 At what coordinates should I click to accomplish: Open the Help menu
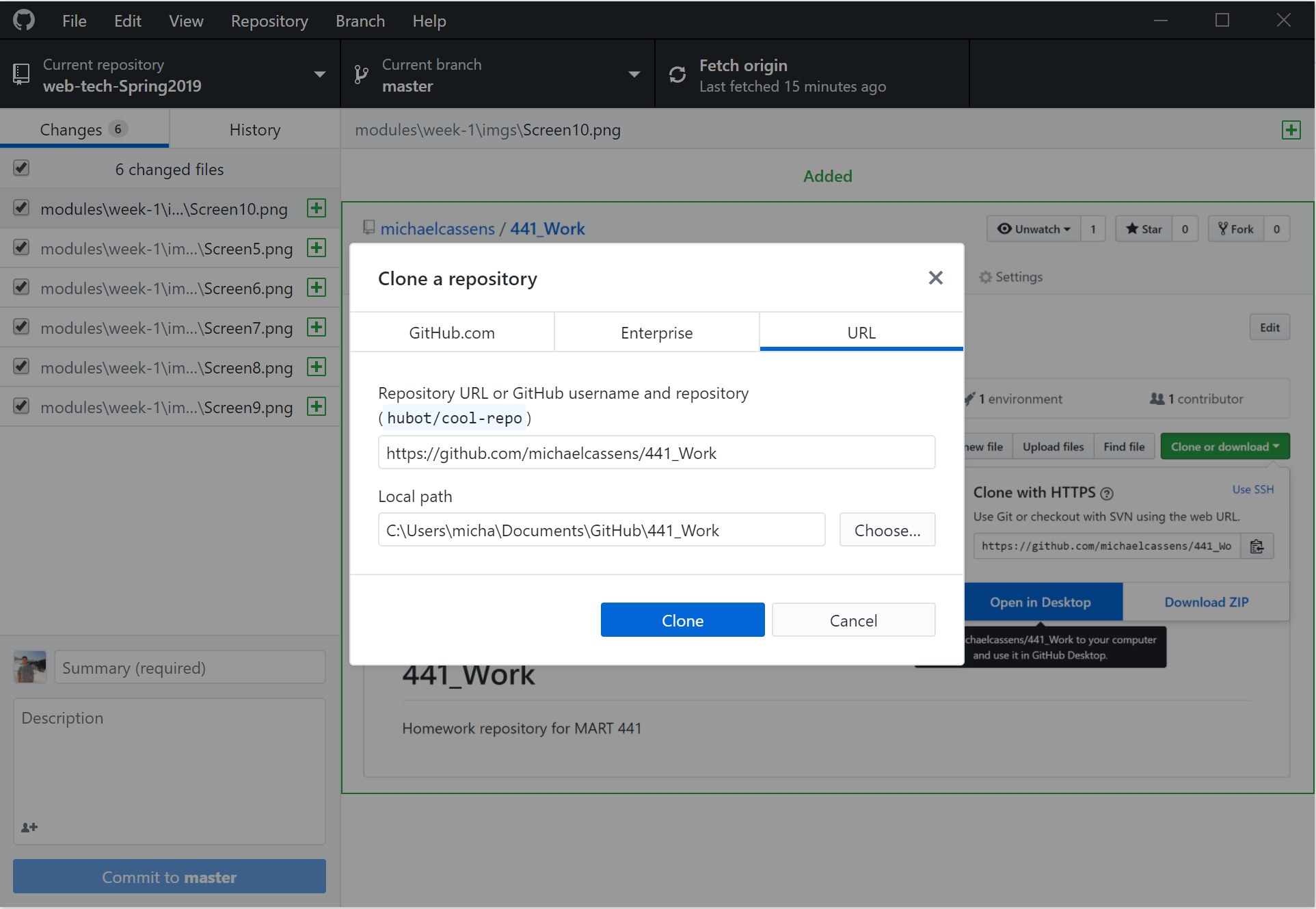429,21
